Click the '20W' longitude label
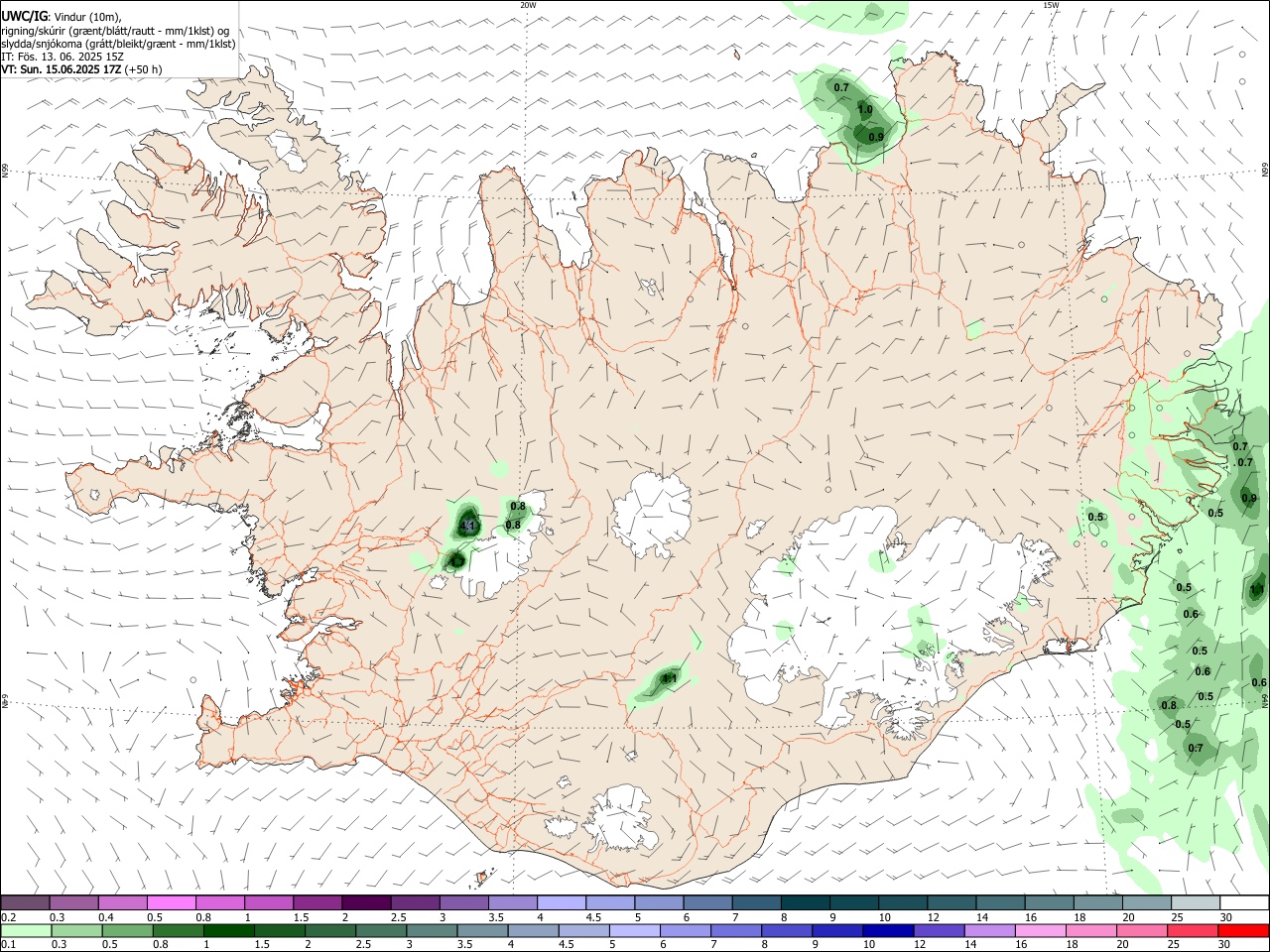The width and height of the screenshot is (1270, 952). pos(529,5)
